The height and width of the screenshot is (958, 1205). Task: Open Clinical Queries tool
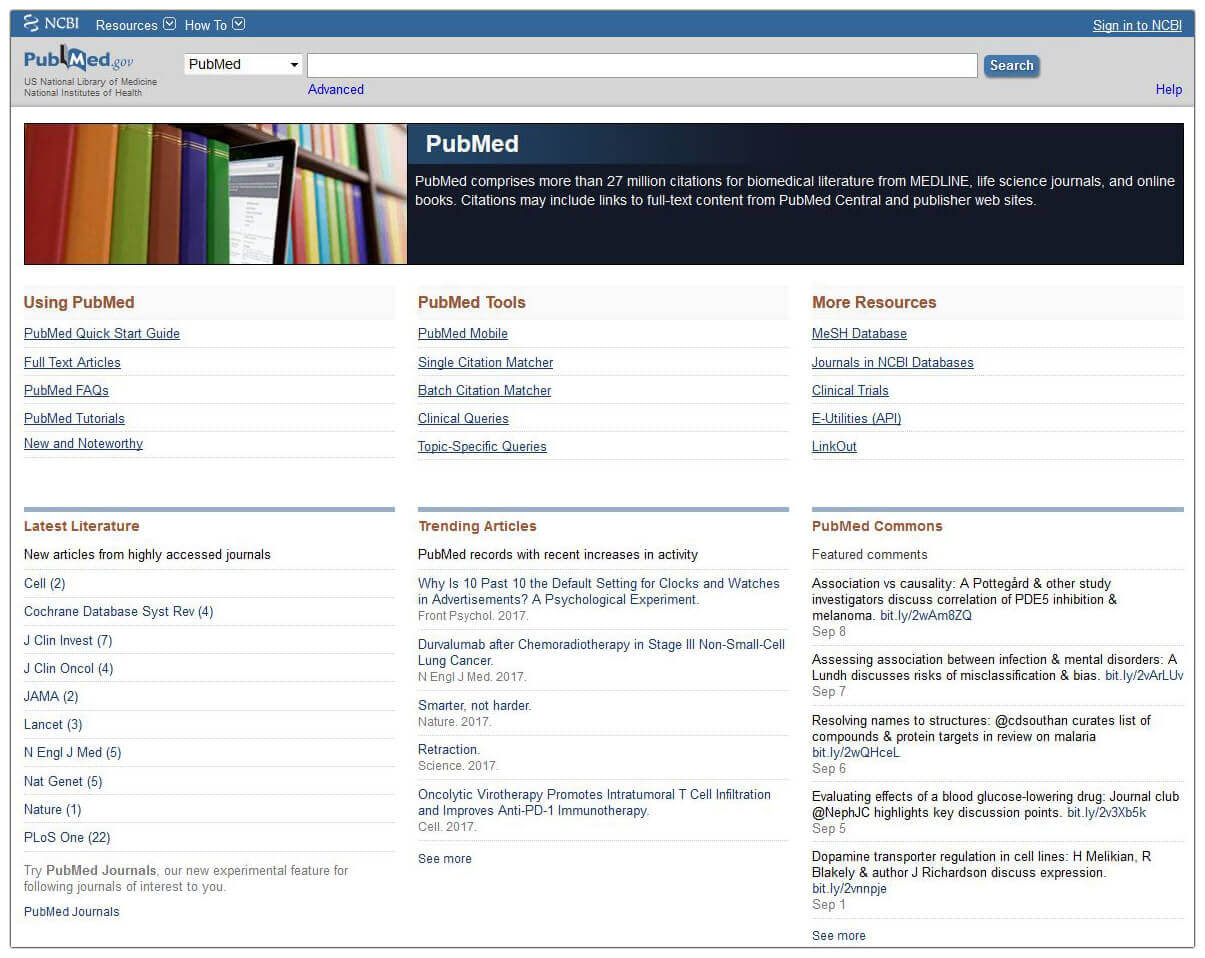tap(463, 419)
